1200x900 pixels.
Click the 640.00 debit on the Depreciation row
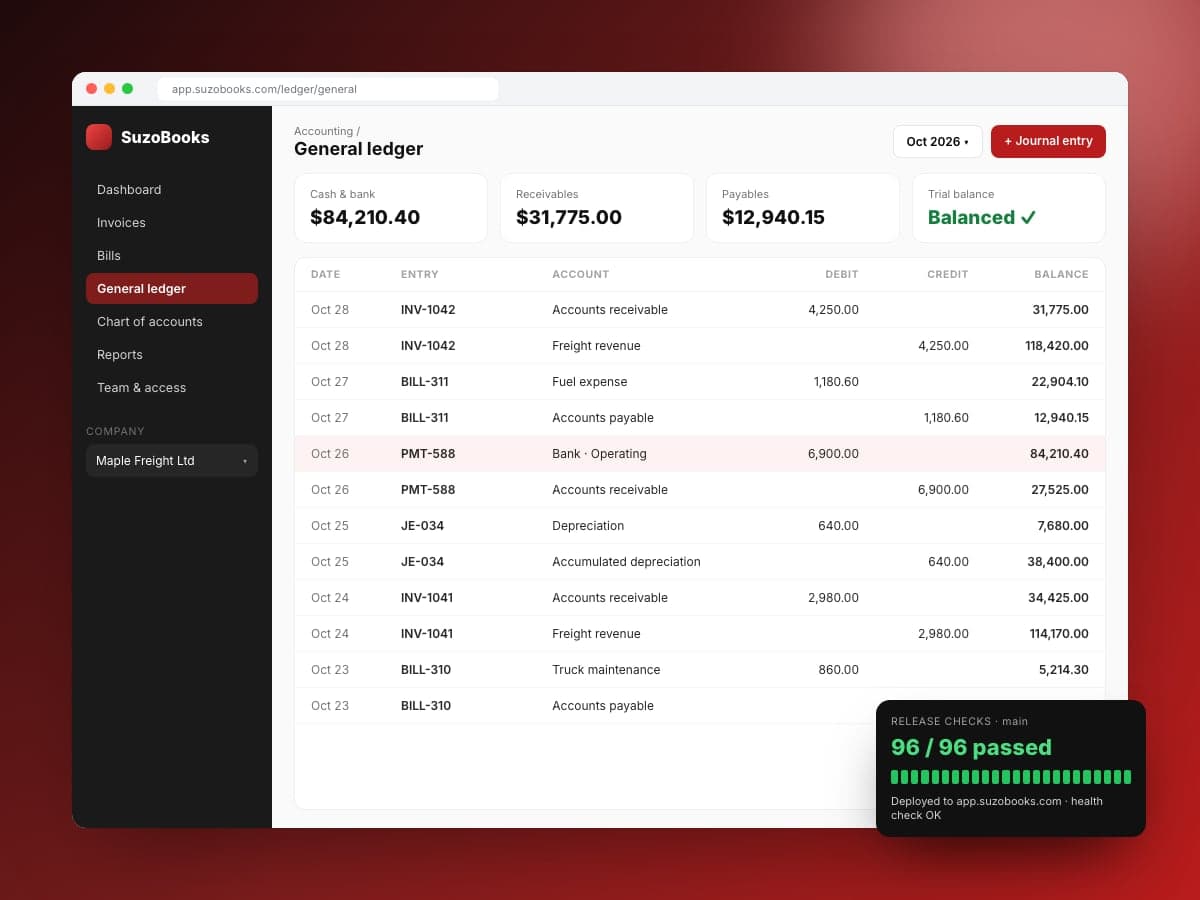[x=839, y=526]
